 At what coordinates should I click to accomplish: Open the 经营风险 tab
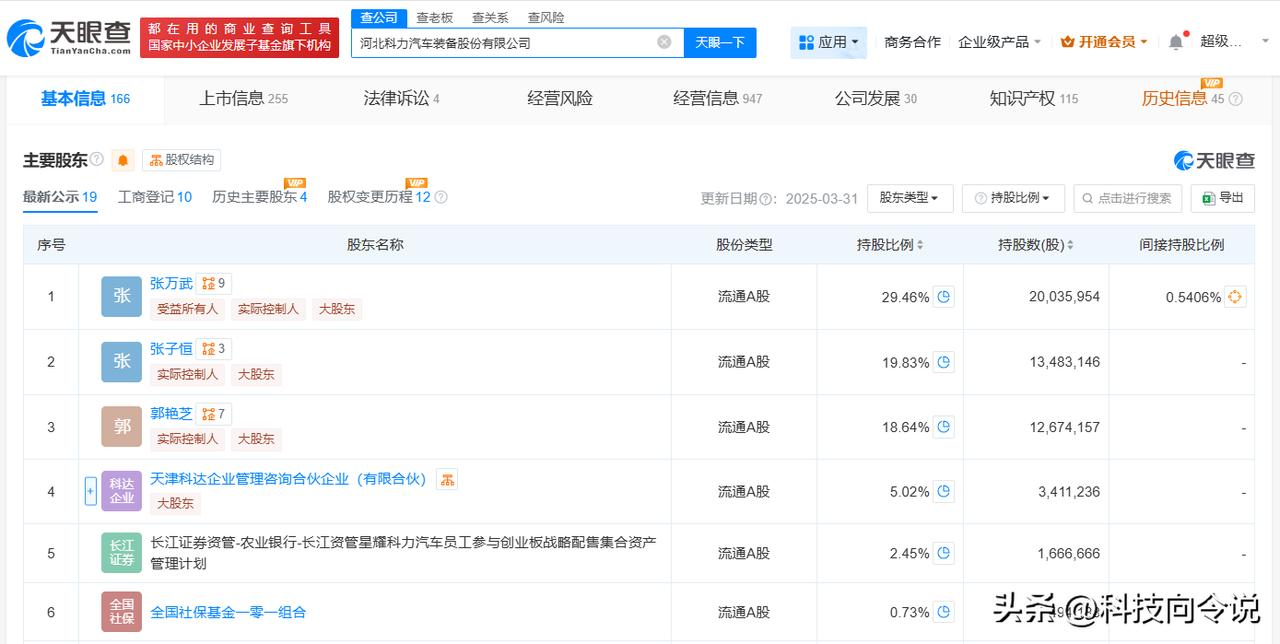pyautogui.click(x=560, y=98)
